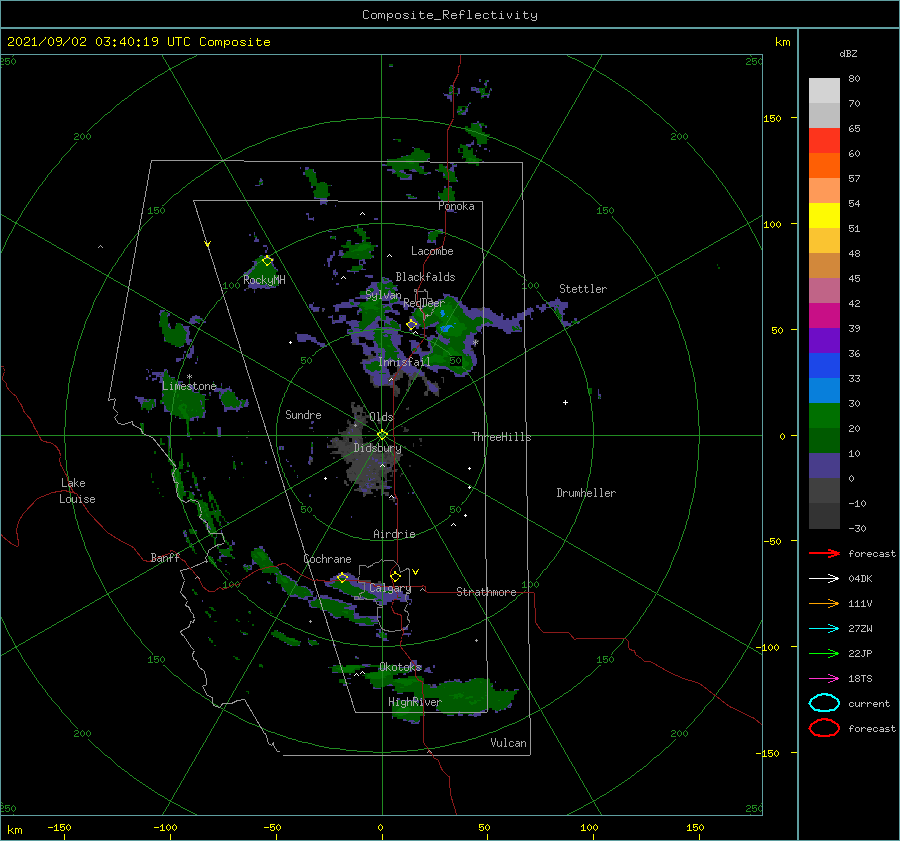The image size is (900, 841).
Task: Click the HighRiver label
Action: (414, 702)
